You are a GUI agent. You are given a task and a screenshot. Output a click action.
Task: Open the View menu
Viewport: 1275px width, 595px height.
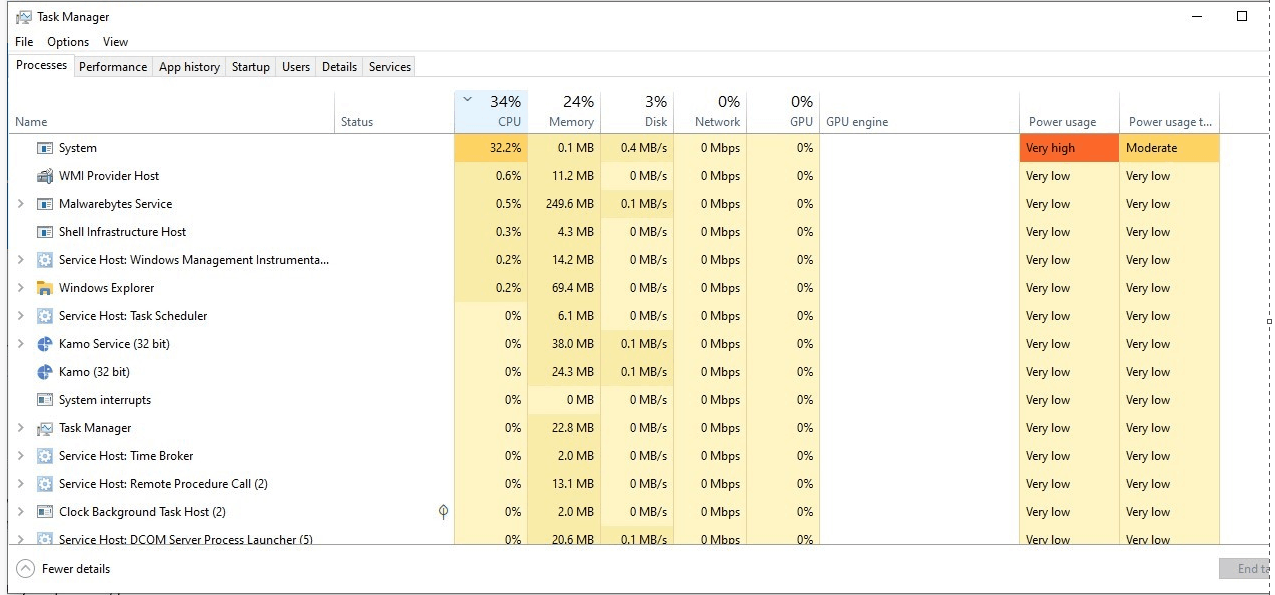115,42
